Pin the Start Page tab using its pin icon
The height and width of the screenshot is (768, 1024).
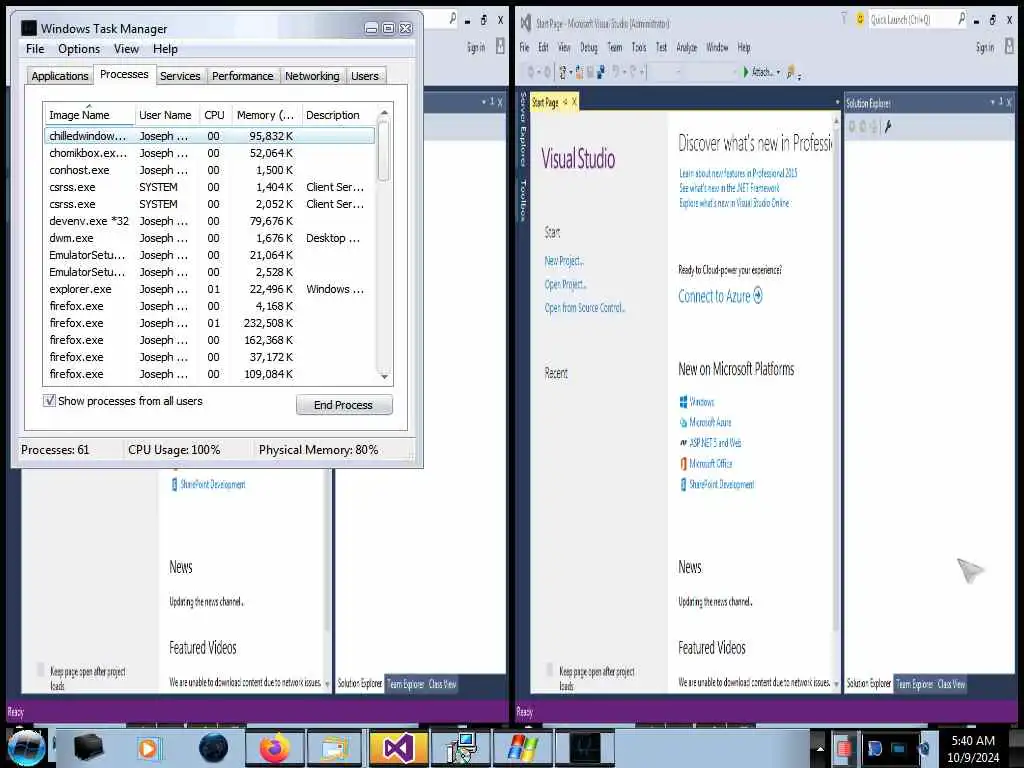[565, 102]
